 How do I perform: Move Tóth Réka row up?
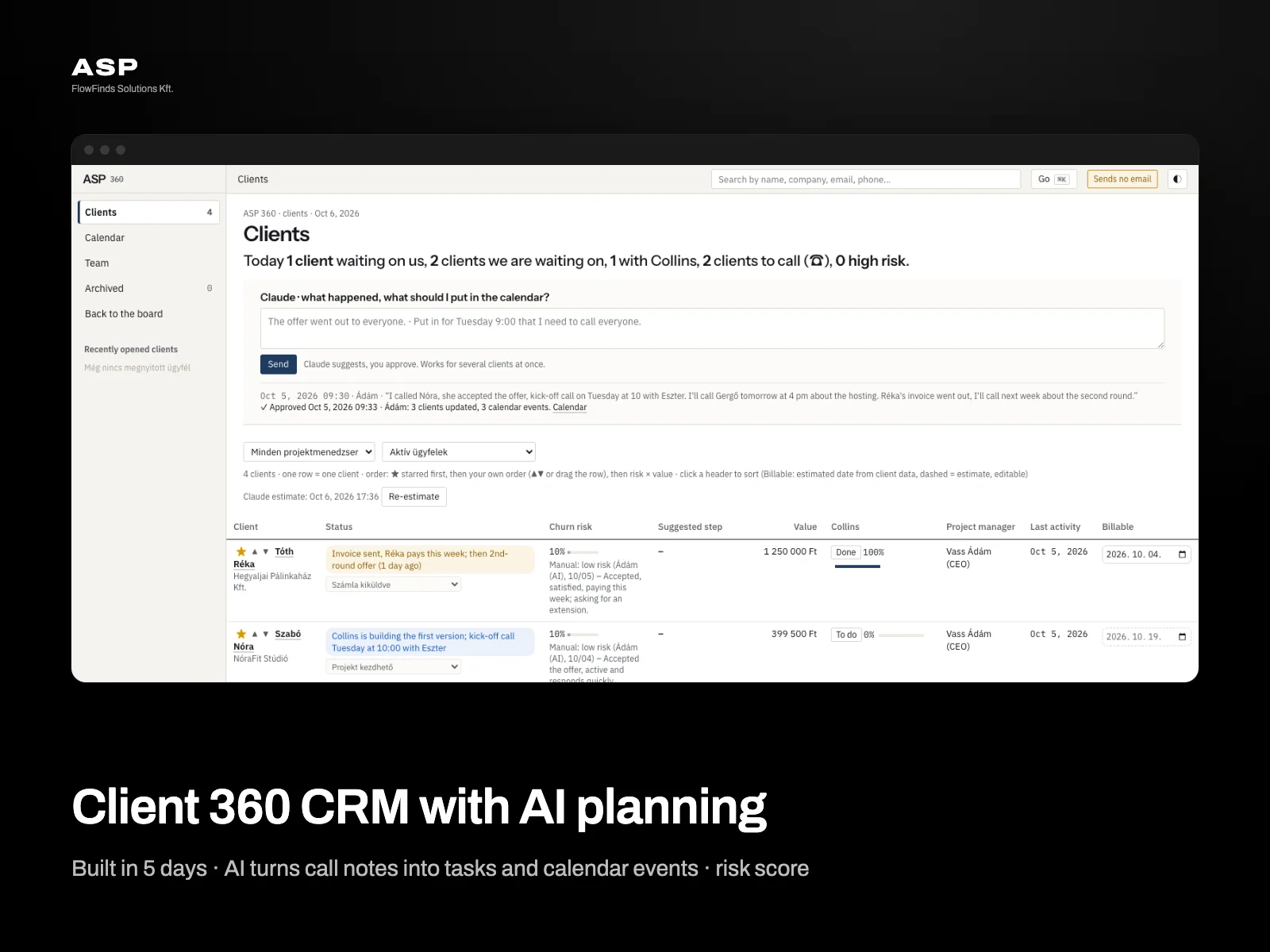click(255, 551)
